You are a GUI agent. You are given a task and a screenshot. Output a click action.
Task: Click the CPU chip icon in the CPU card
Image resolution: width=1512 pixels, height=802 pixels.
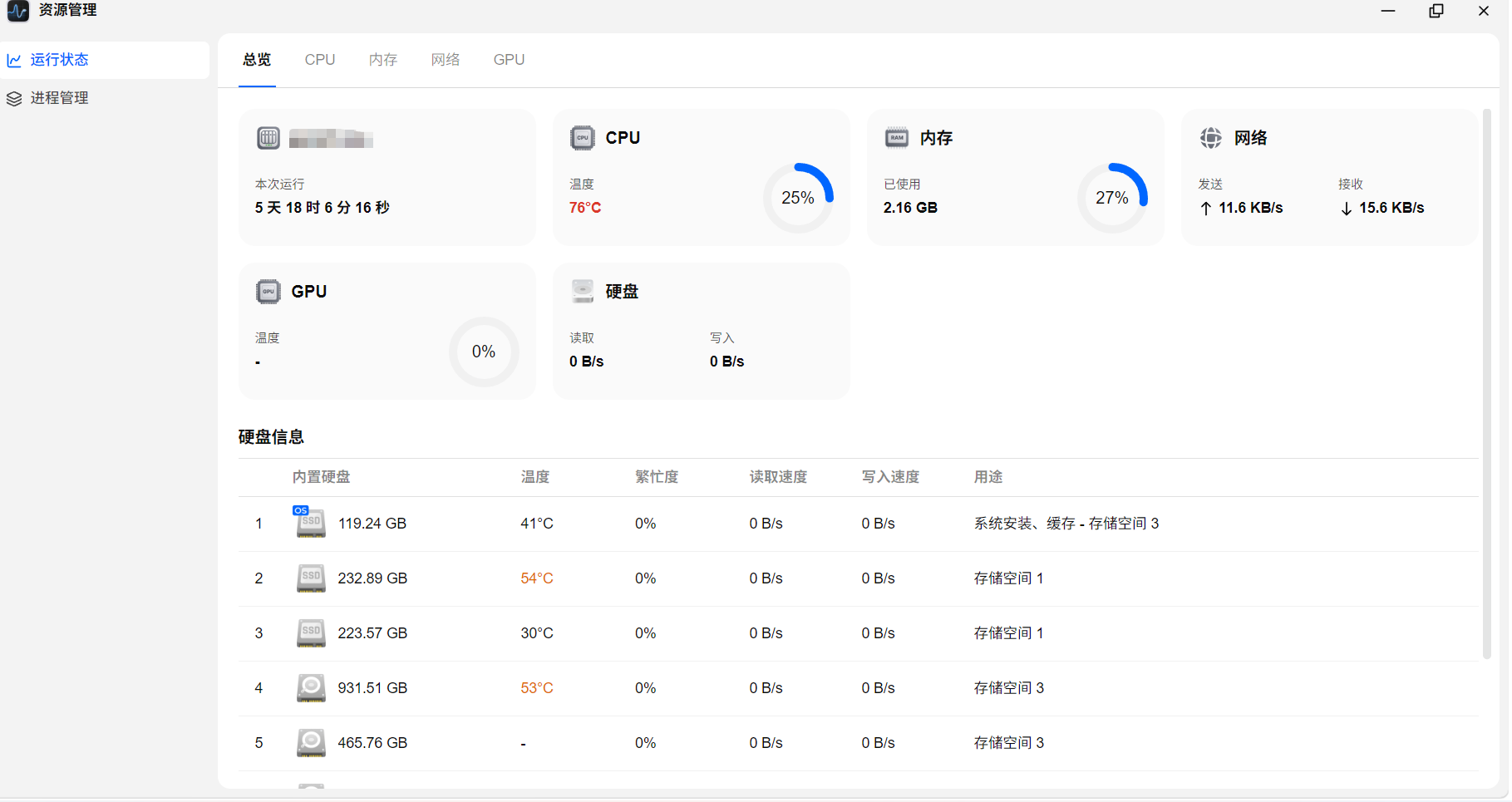click(583, 138)
